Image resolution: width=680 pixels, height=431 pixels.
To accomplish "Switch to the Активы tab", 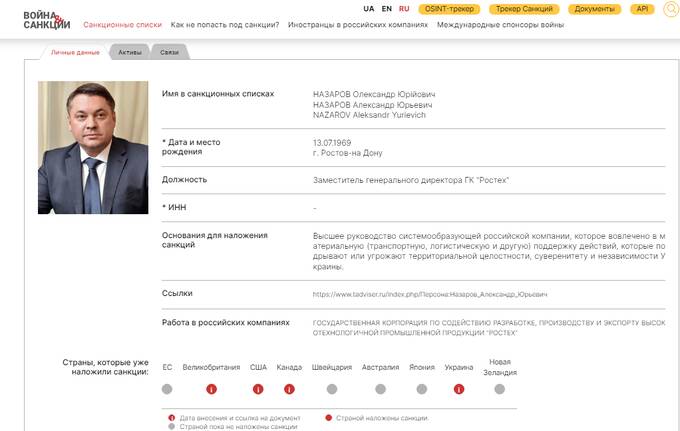I will (130, 52).
